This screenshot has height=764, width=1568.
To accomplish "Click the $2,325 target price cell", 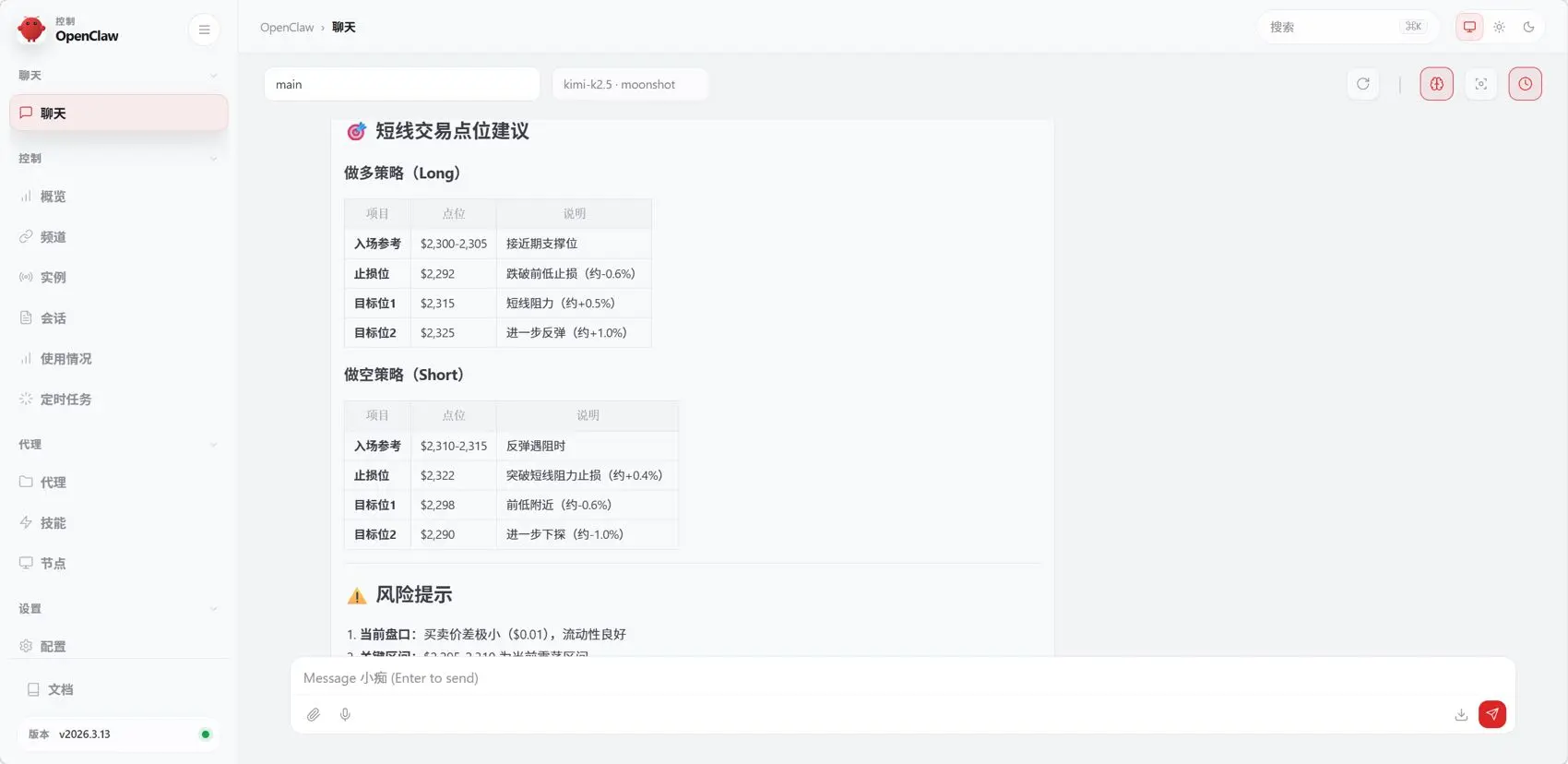I will click(x=454, y=332).
